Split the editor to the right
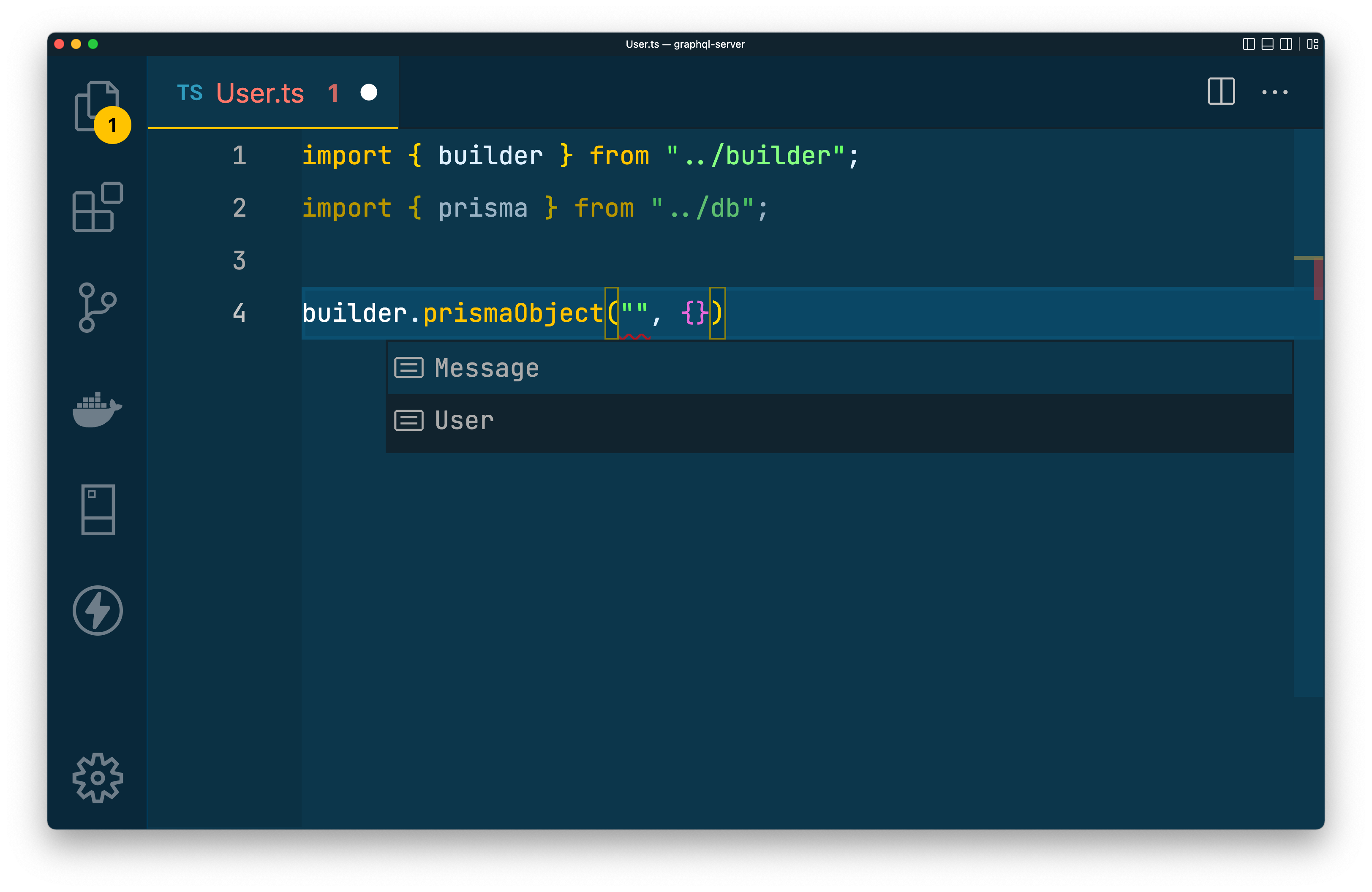Image resolution: width=1372 pixels, height=892 pixels. click(x=1221, y=92)
